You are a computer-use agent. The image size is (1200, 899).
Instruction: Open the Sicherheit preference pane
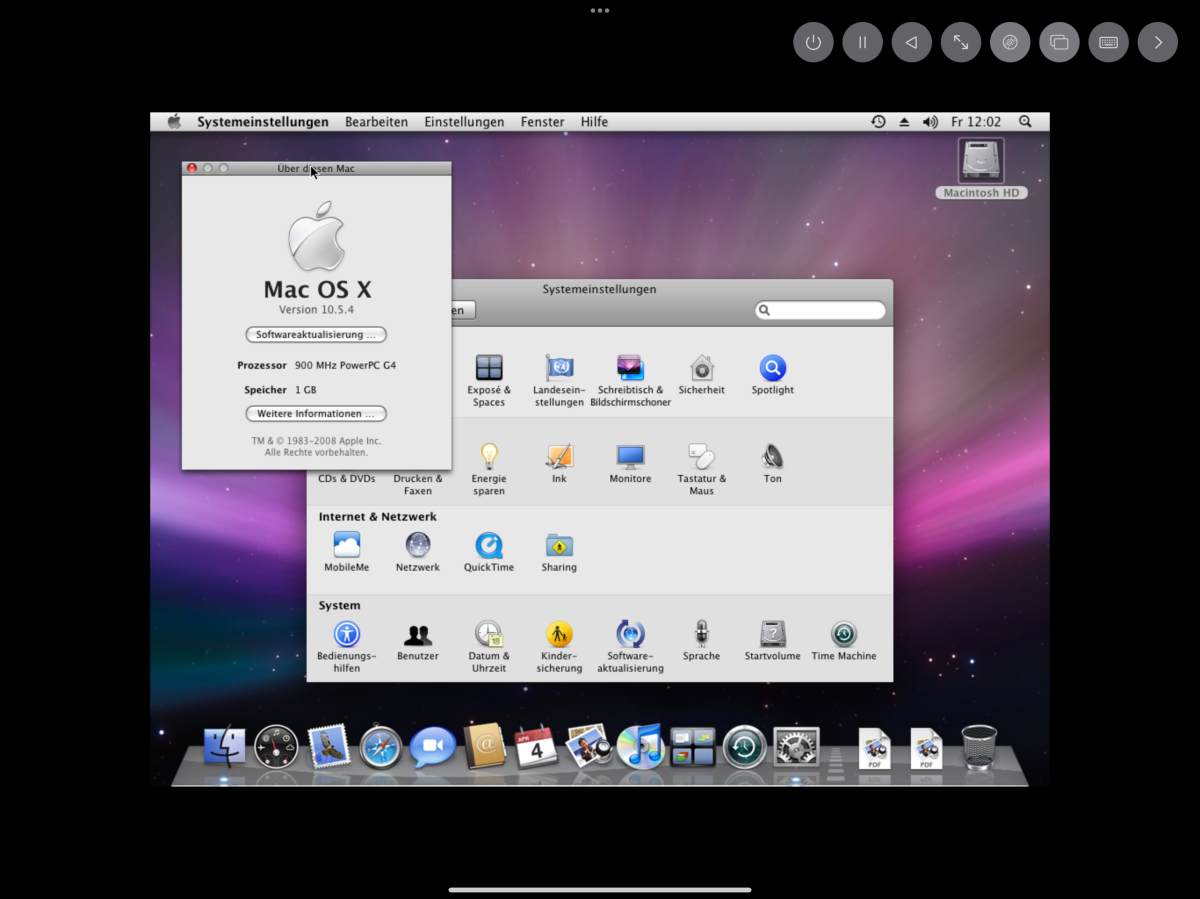click(701, 375)
